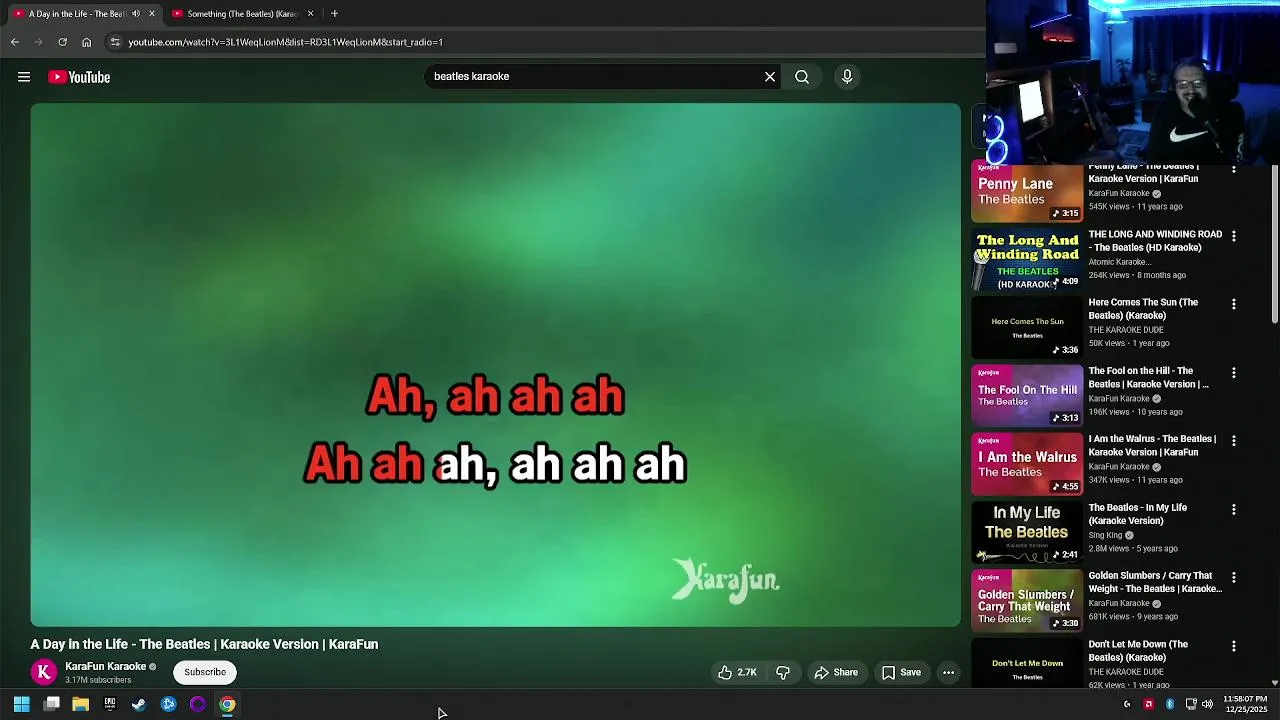1280x720 pixels.
Task: Click the karaoke video player area
Action: tap(495, 365)
